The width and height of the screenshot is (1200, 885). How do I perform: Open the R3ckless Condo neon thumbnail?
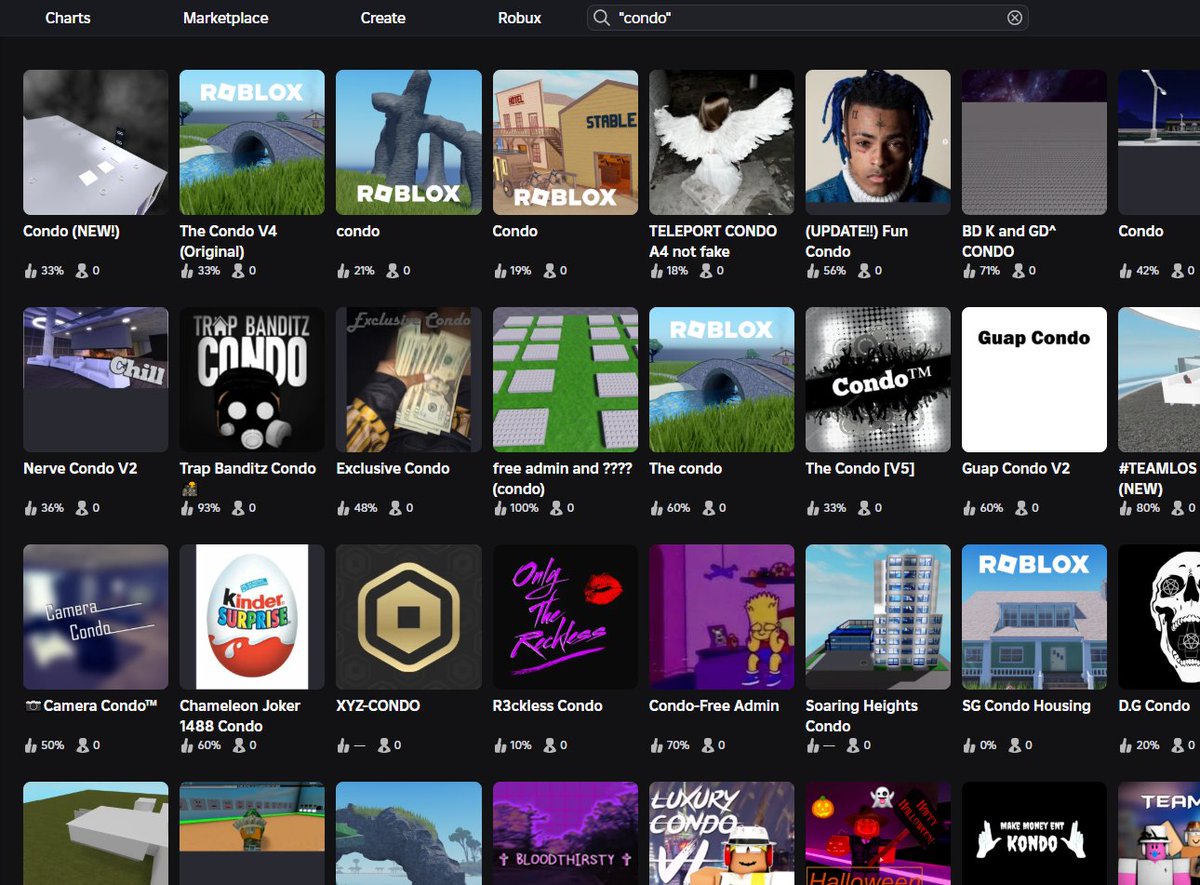pyautogui.click(x=565, y=617)
